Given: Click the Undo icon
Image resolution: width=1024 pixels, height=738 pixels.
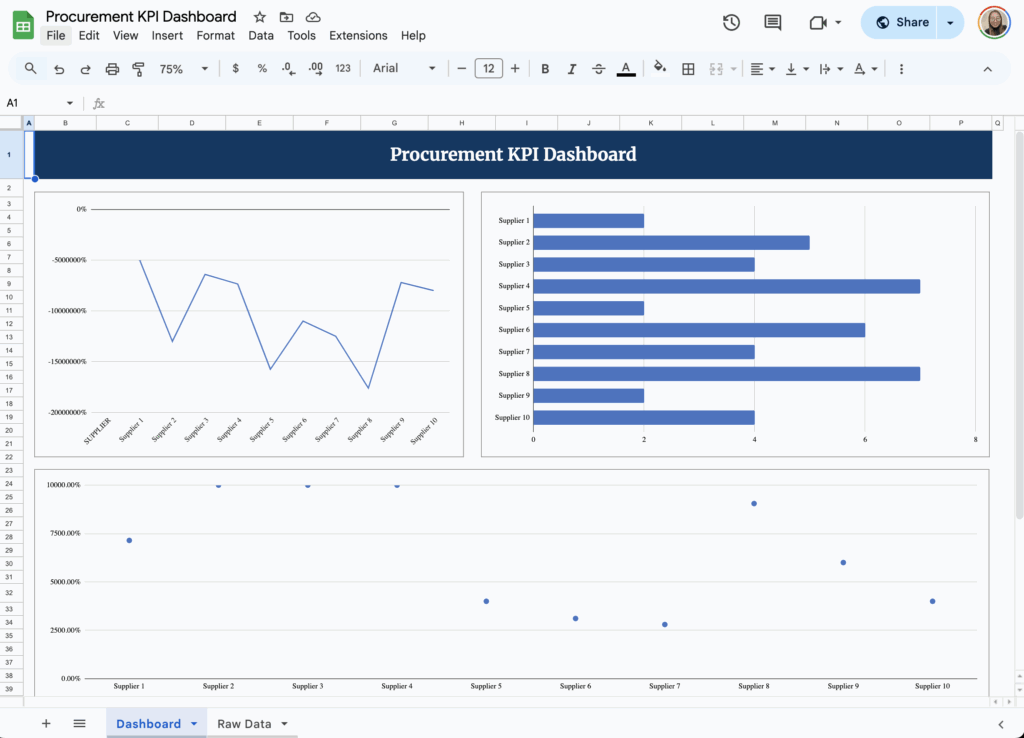Looking at the screenshot, I should (60, 68).
